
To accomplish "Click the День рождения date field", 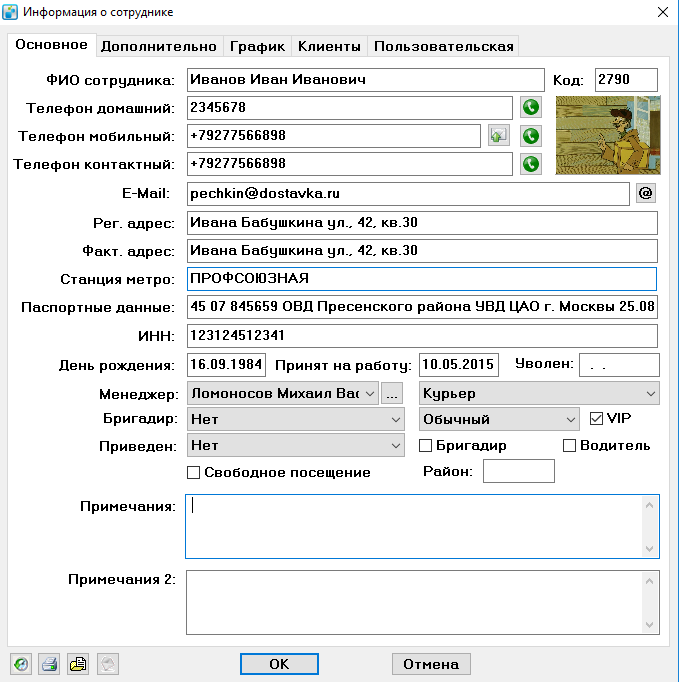I will click(x=226, y=364).
